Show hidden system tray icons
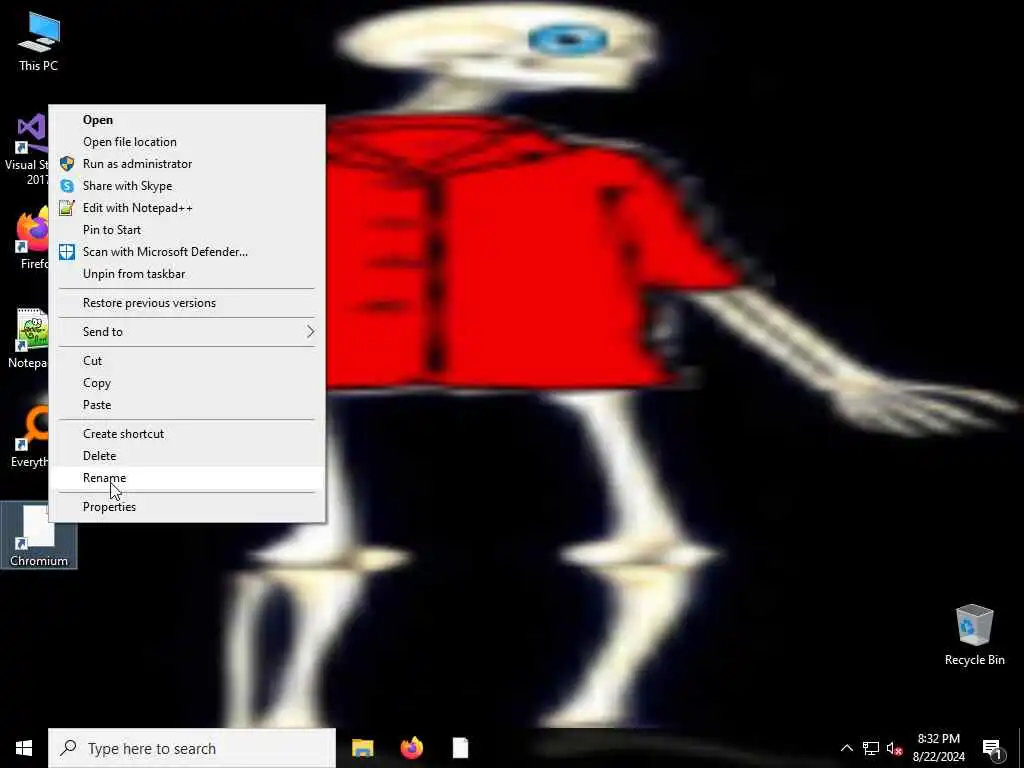 click(x=846, y=748)
